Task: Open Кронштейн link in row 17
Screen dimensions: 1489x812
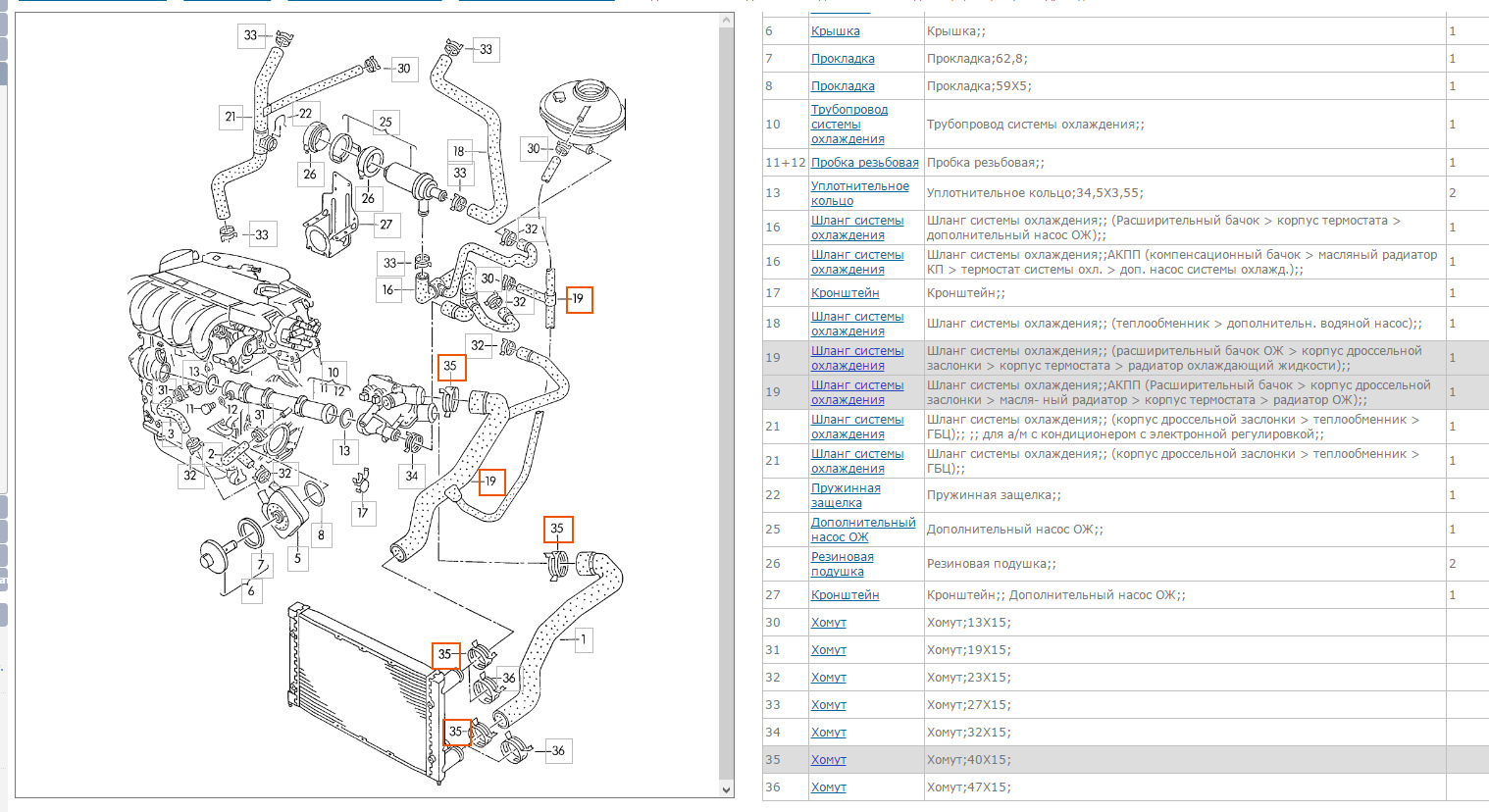Action: pos(845,293)
